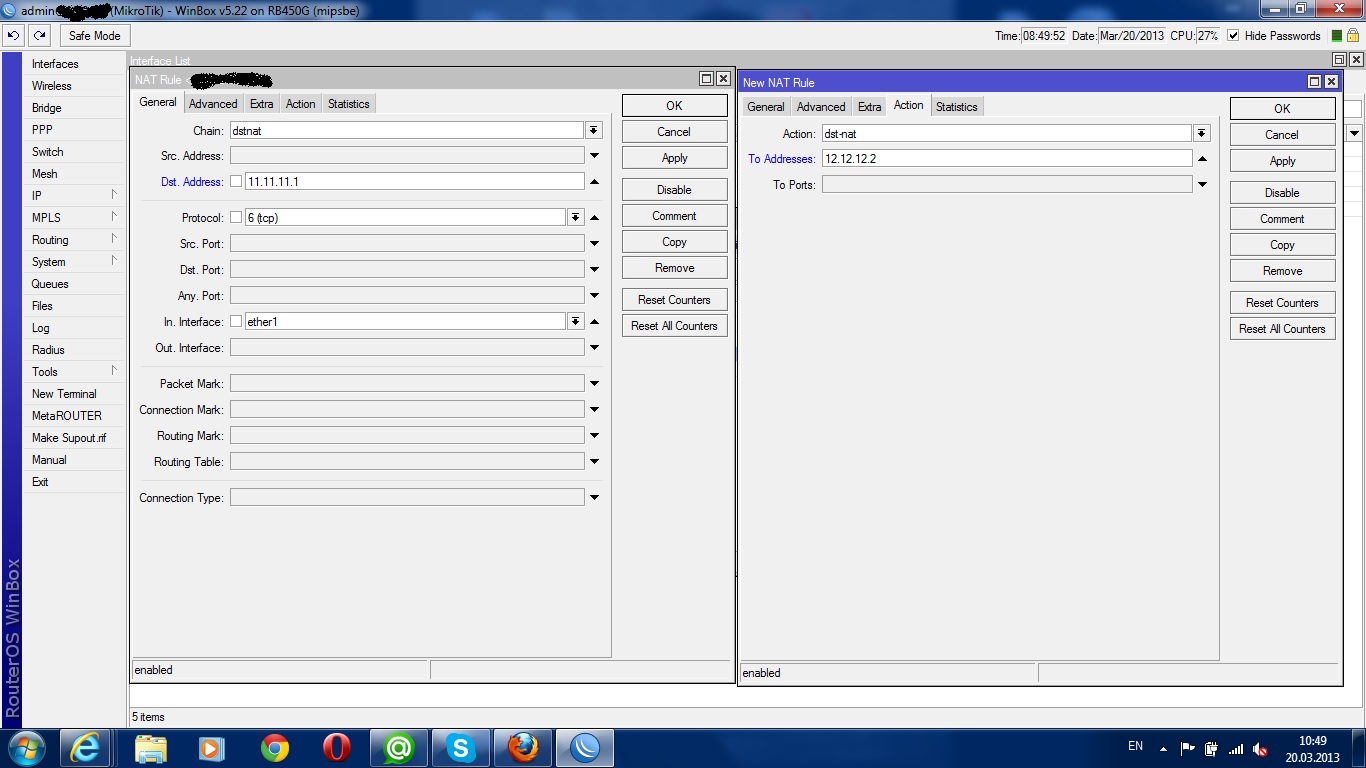This screenshot has width=1366, height=768.
Task: Show hidden tray icons arrow
Action: click(1163, 748)
